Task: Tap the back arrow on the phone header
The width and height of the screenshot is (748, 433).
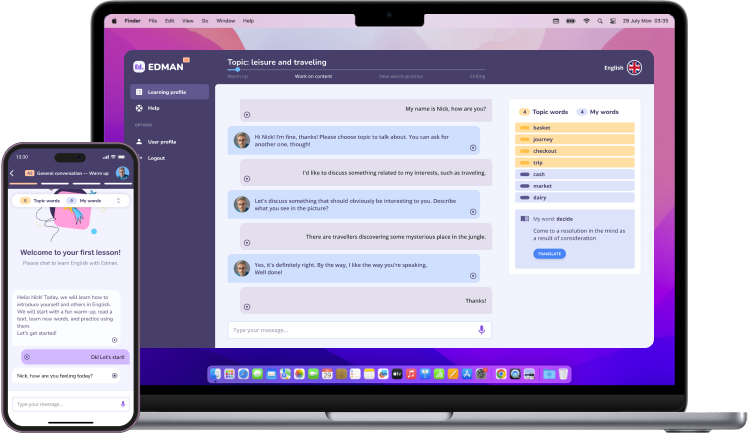Action: 12,173
